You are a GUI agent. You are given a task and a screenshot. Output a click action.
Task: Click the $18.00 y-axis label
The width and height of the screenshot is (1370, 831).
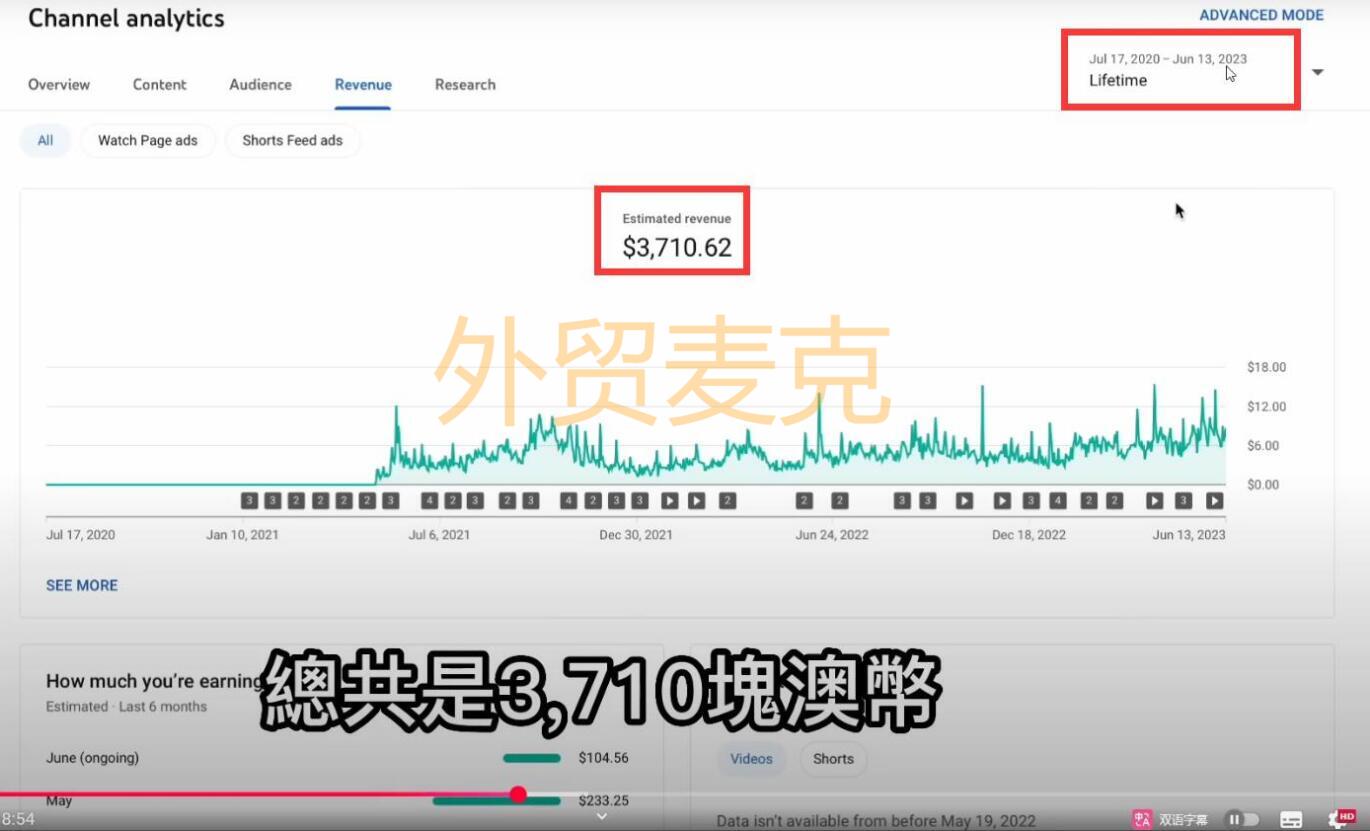[x=1267, y=367]
